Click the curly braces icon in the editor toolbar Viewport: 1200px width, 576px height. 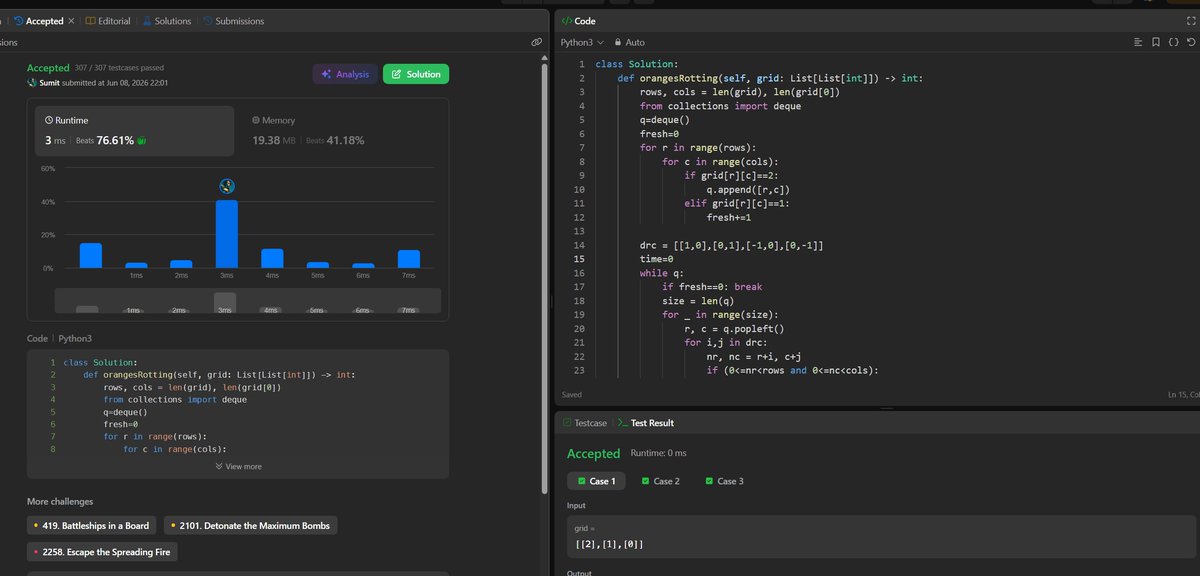[x=1173, y=43]
